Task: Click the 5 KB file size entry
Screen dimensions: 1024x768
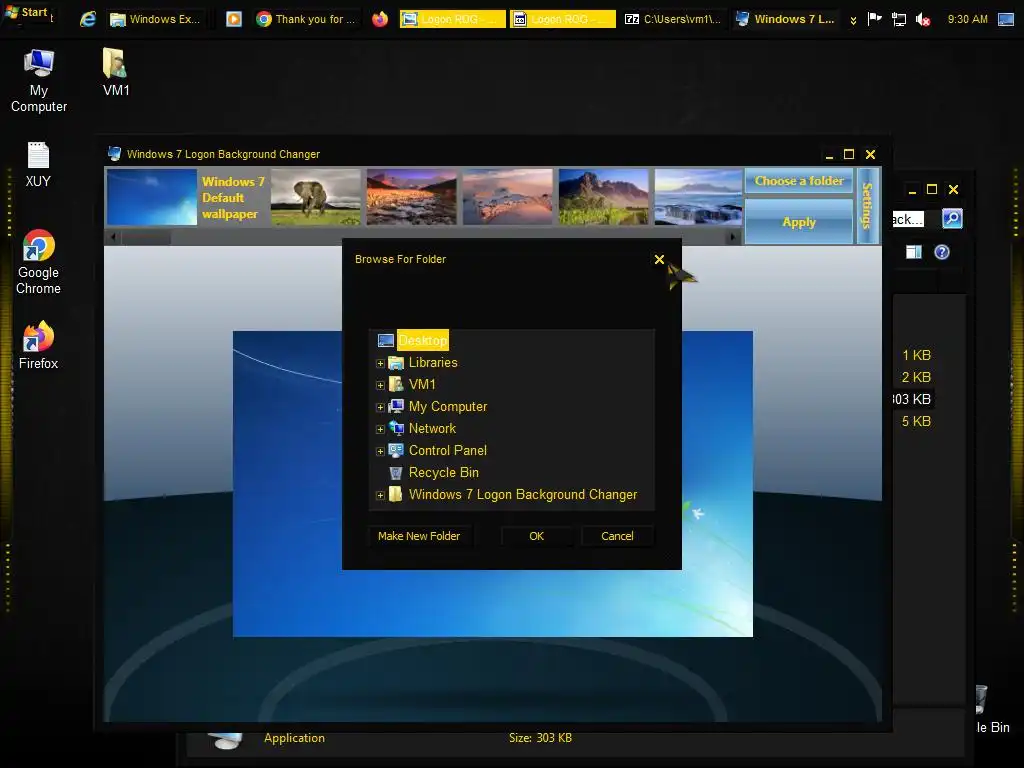Action: point(916,421)
